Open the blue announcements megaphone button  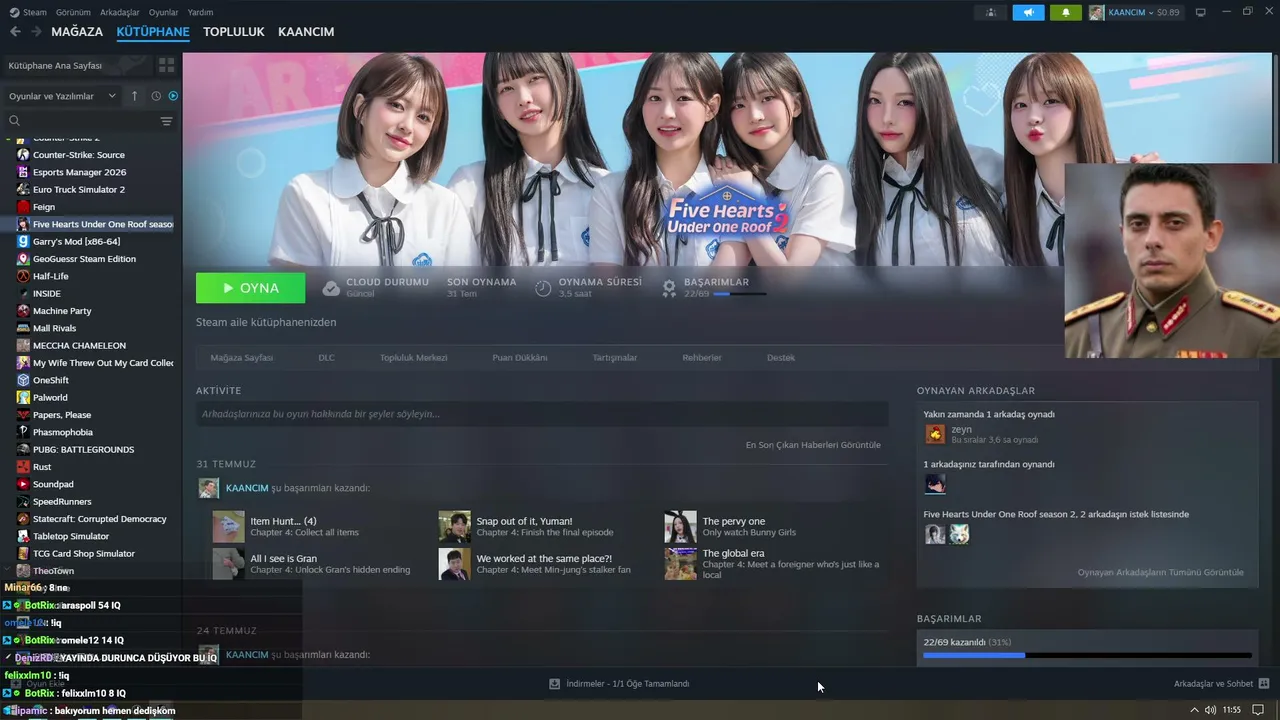tap(1028, 12)
